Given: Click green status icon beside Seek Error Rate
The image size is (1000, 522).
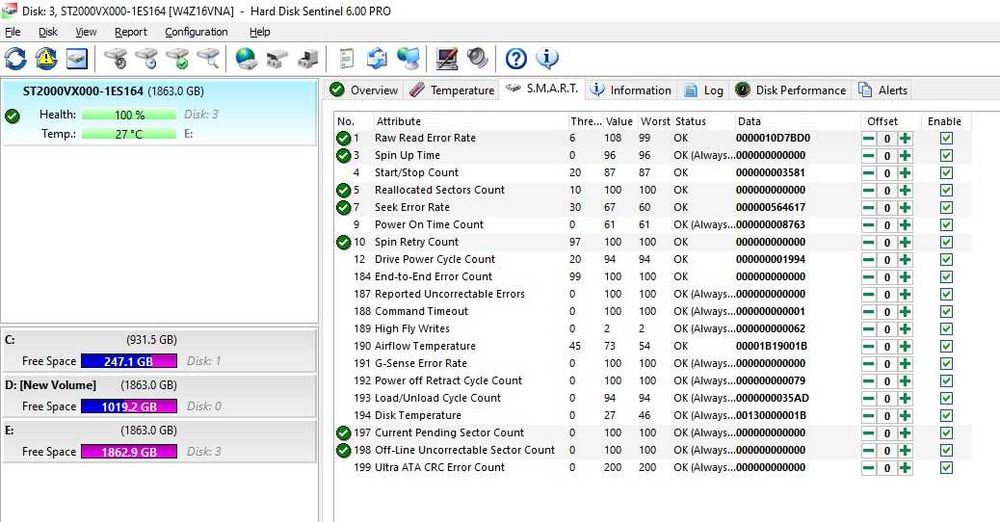Looking at the screenshot, I should [x=343, y=207].
